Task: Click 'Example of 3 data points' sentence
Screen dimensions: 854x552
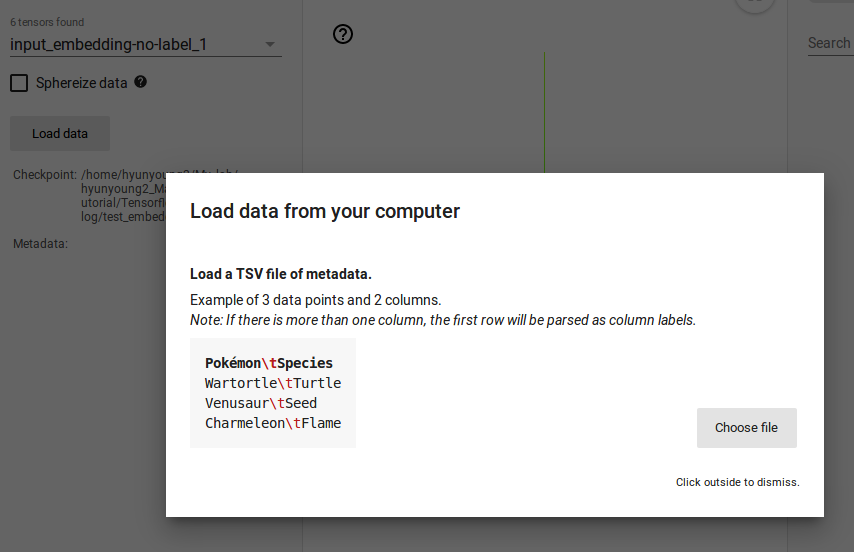Action: [x=315, y=300]
